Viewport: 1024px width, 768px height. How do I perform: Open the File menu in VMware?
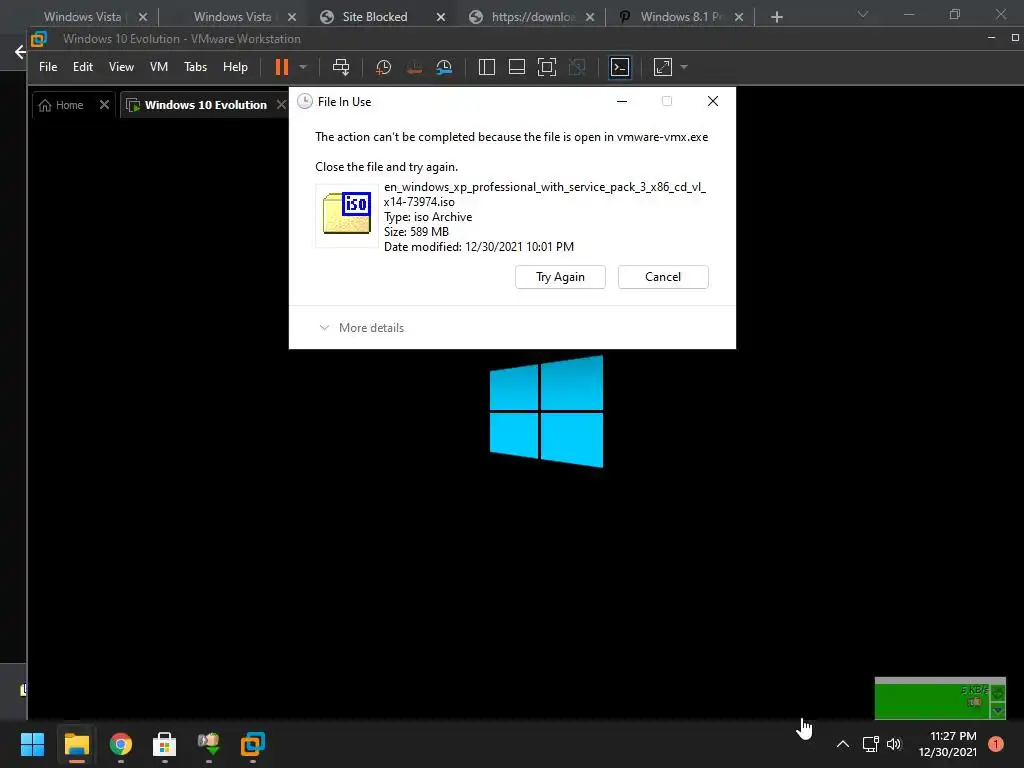[x=48, y=67]
